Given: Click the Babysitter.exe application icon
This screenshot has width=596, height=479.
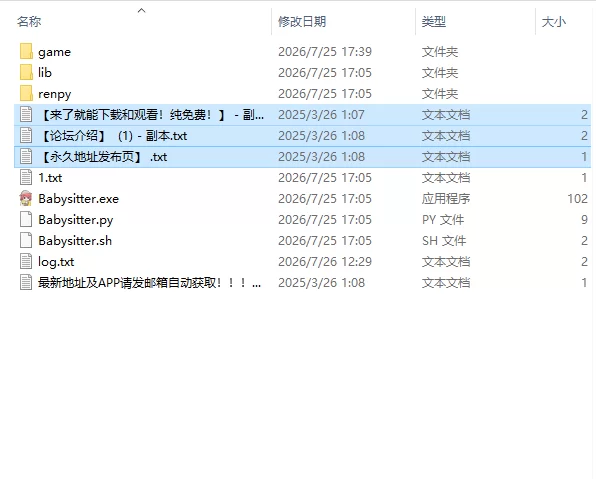Looking at the screenshot, I should click(x=26, y=198).
